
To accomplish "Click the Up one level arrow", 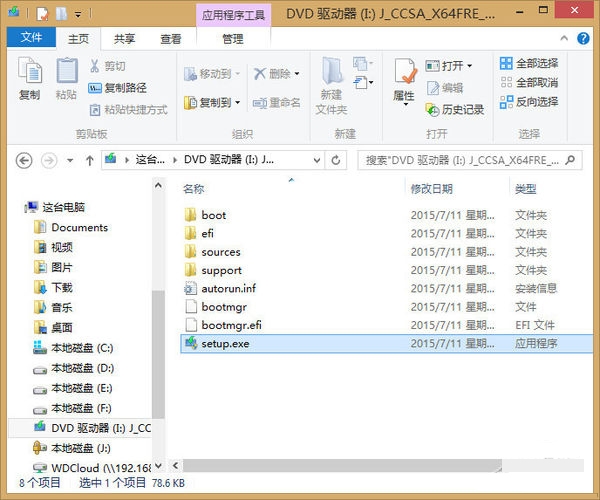I will pyautogui.click(x=90, y=161).
